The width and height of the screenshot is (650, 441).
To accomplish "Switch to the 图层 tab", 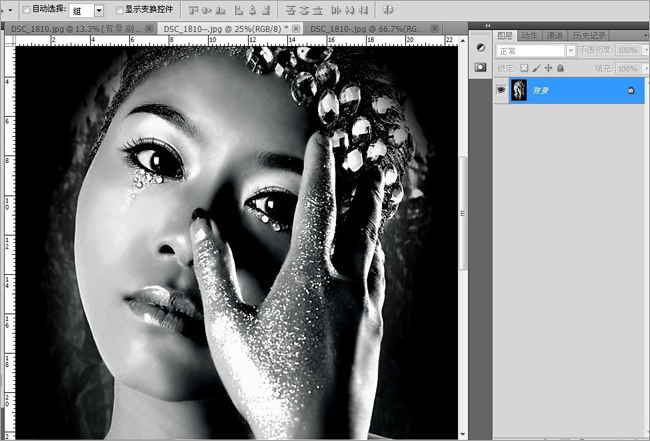I will click(505, 36).
